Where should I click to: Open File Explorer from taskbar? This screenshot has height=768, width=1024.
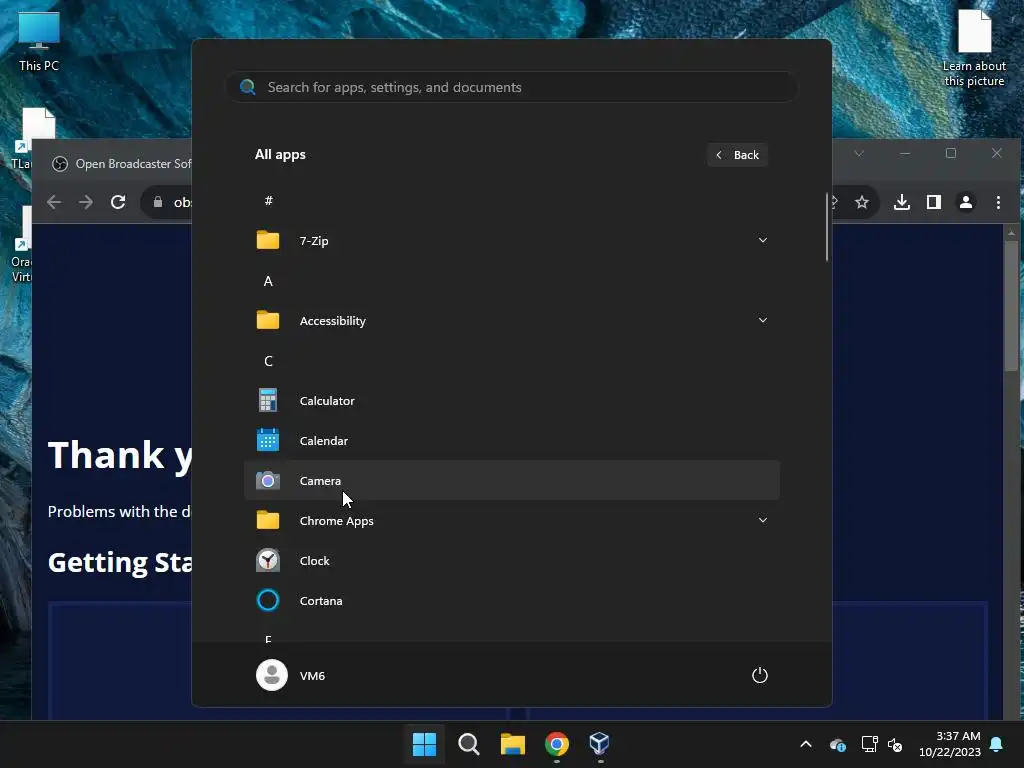coord(513,744)
